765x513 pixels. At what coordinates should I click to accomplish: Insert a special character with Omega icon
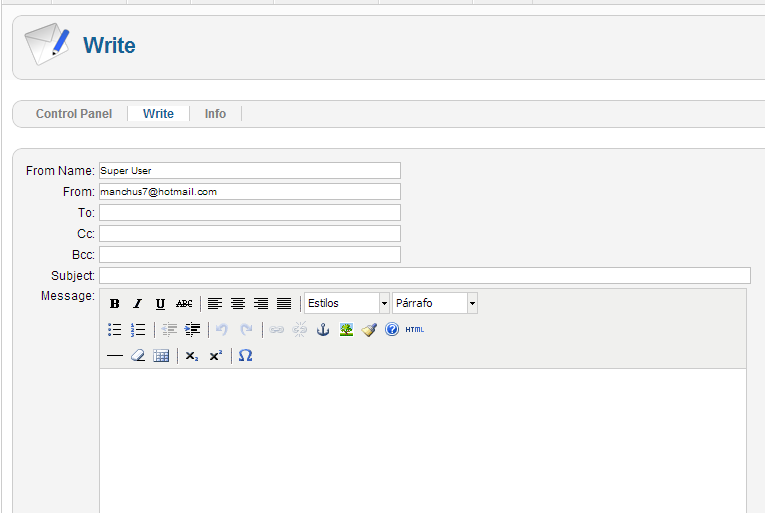(245, 356)
